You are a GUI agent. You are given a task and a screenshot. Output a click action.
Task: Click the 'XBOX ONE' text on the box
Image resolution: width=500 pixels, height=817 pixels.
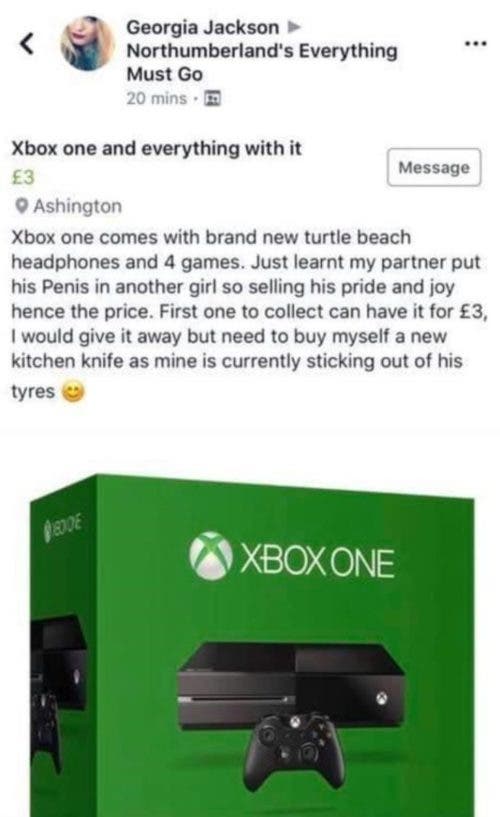point(317,563)
